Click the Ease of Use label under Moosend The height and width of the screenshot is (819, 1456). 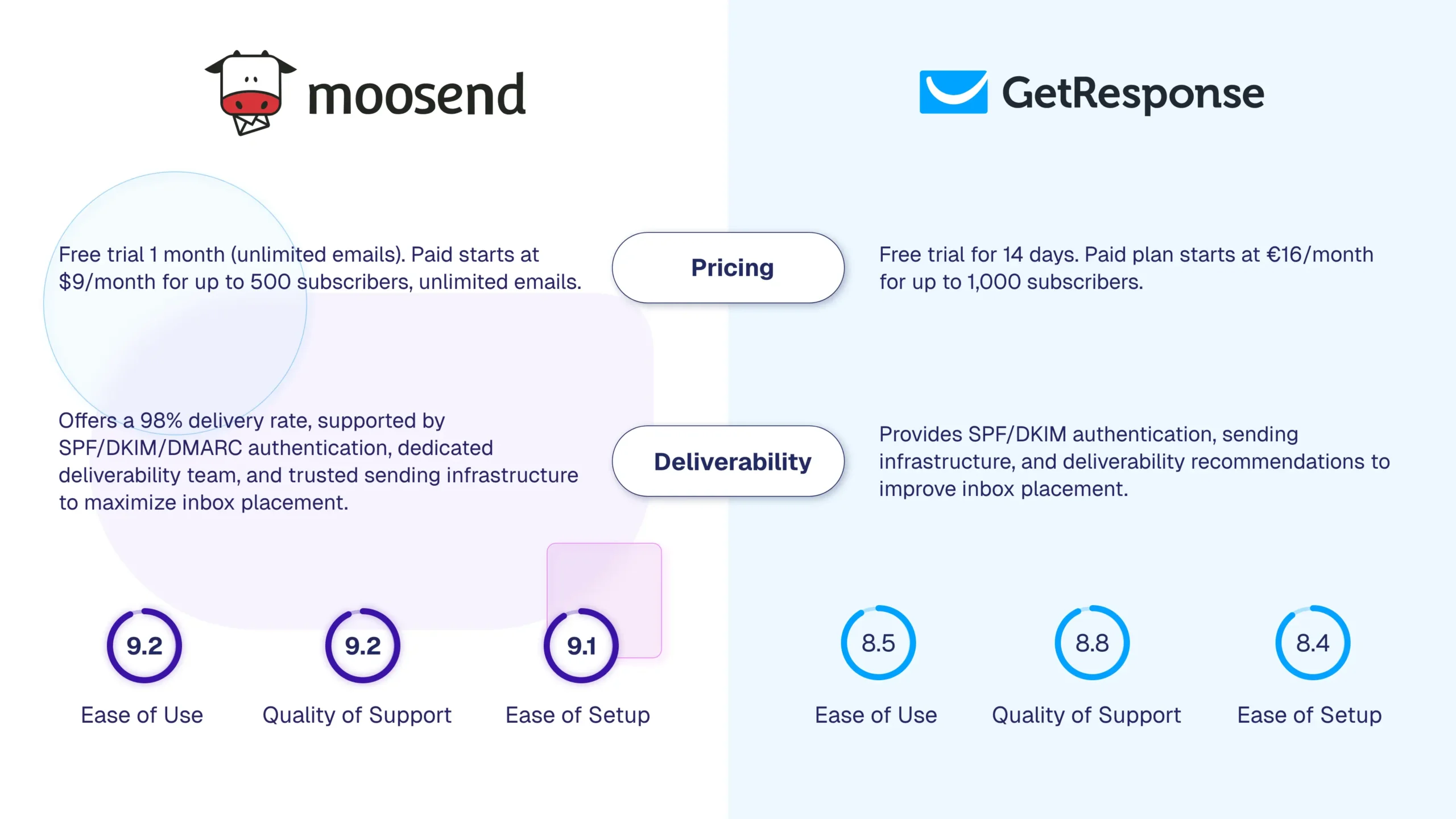pos(142,715)
